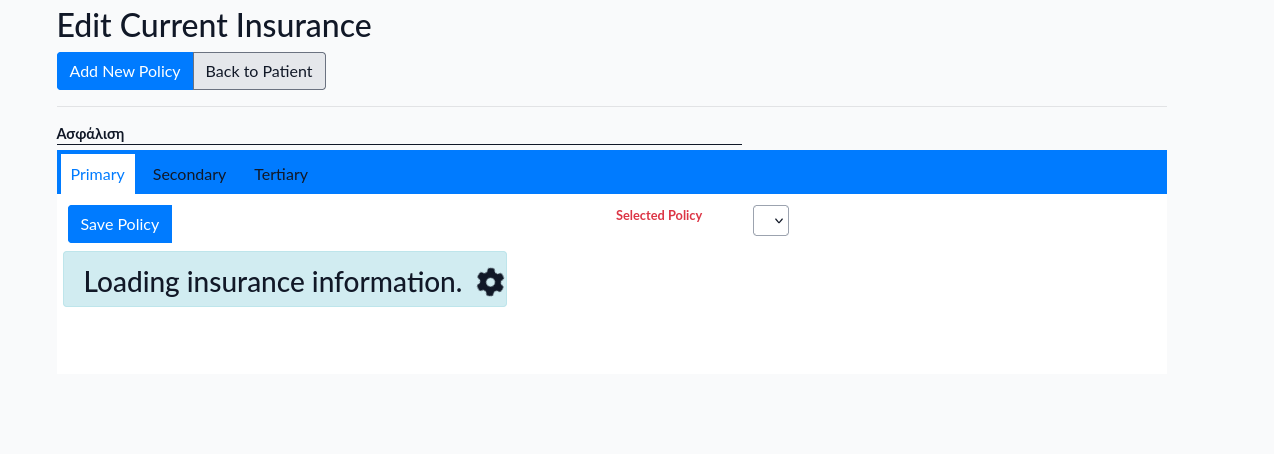Go Back to Patient
The image size is (1274, 454).
[259, 71]
